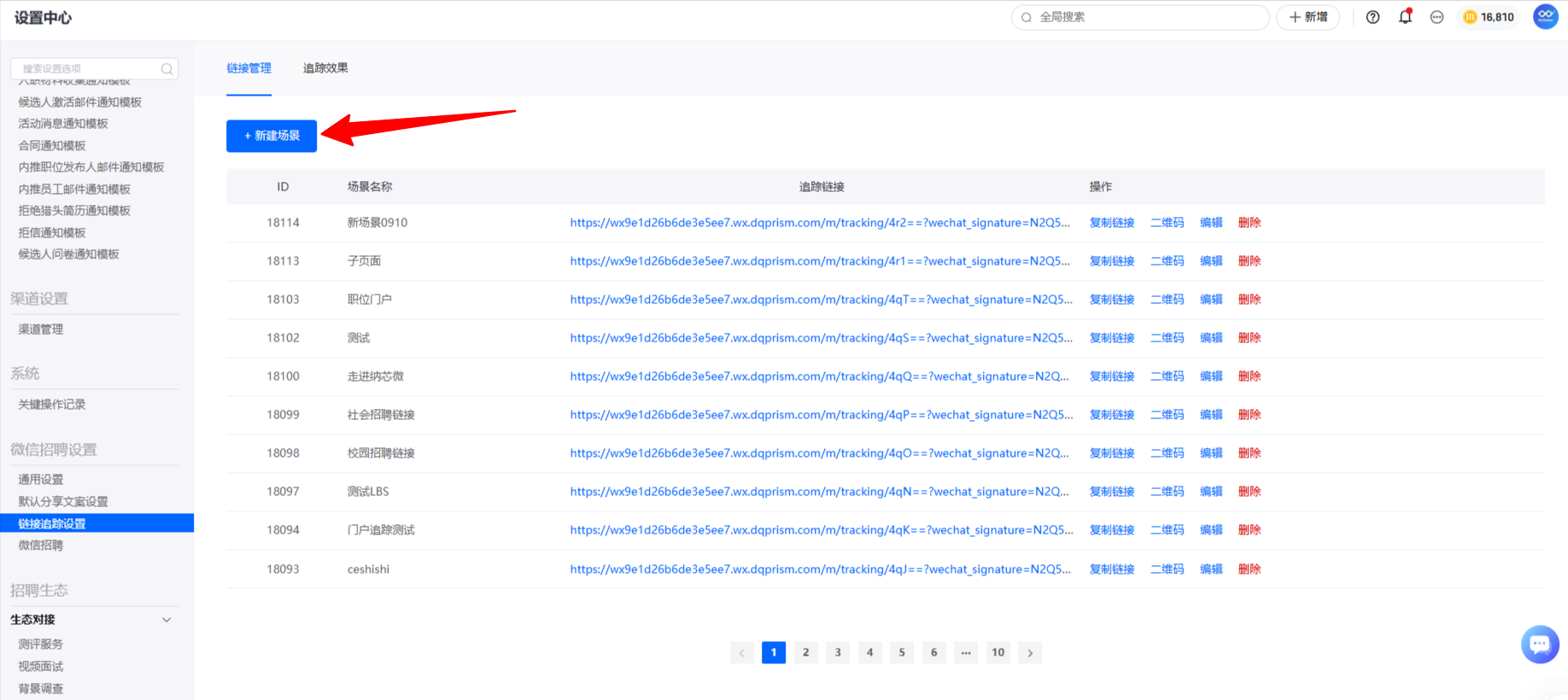The height and width of the screenshot is (700, 1568).
Task: Open 拒信通知模板 in the sidebar
Action: click(x=52, y=233)
